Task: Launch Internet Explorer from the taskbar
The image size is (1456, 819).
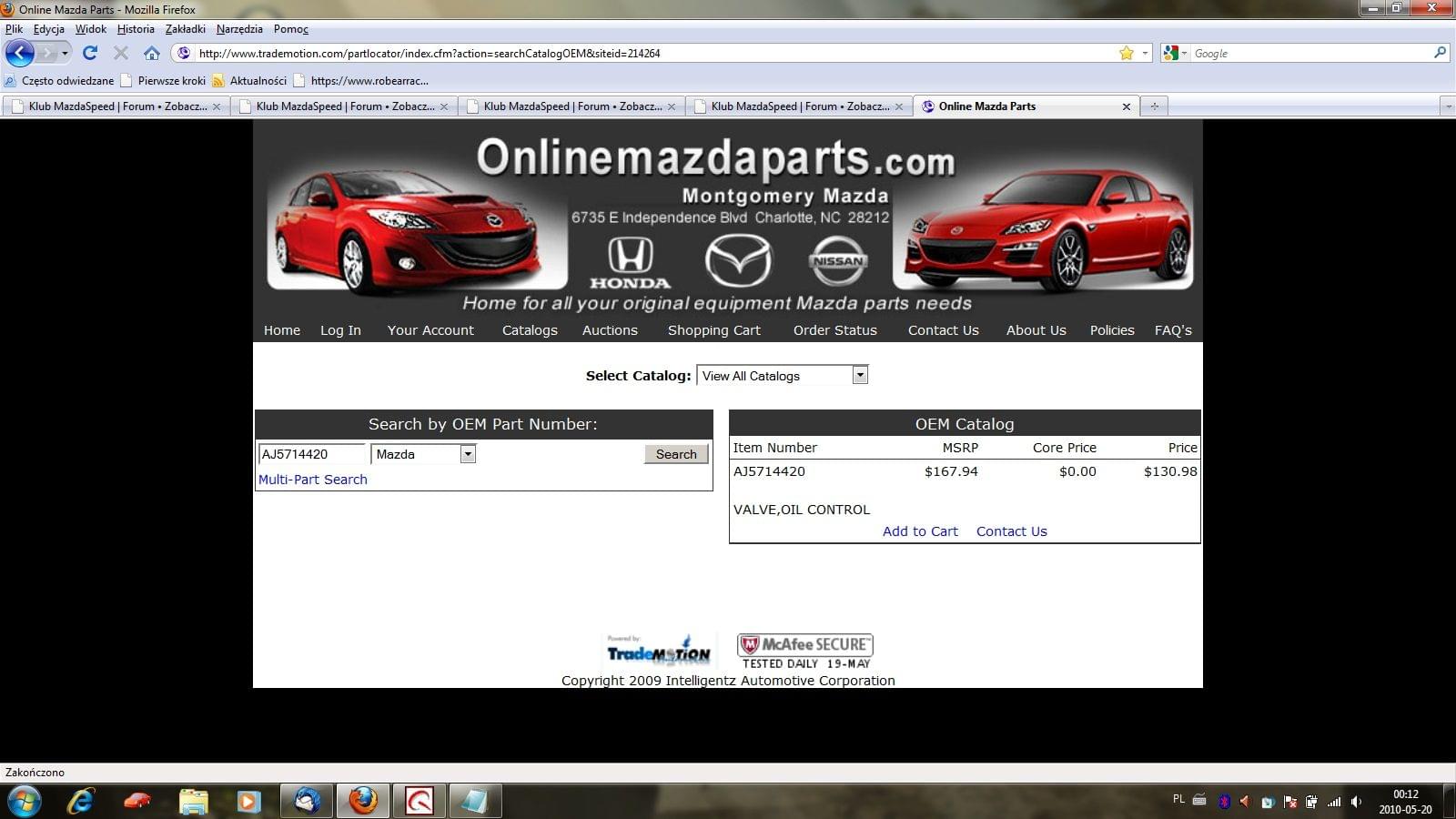Action: click(81, 801)
